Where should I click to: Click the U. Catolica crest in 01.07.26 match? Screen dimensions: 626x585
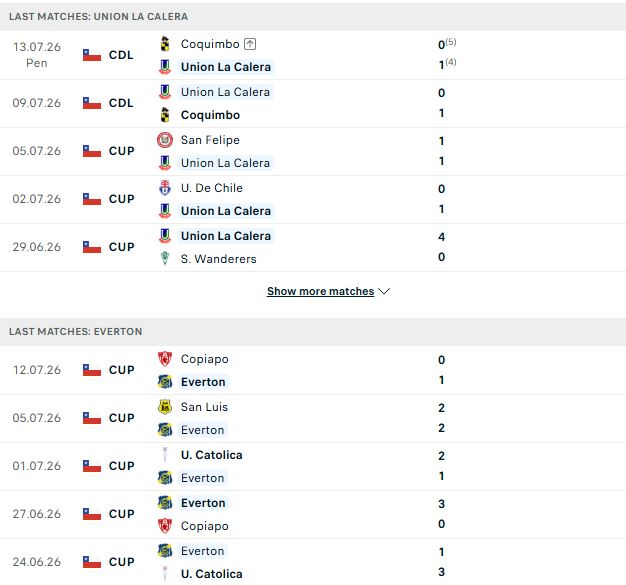tap(165, 455)
